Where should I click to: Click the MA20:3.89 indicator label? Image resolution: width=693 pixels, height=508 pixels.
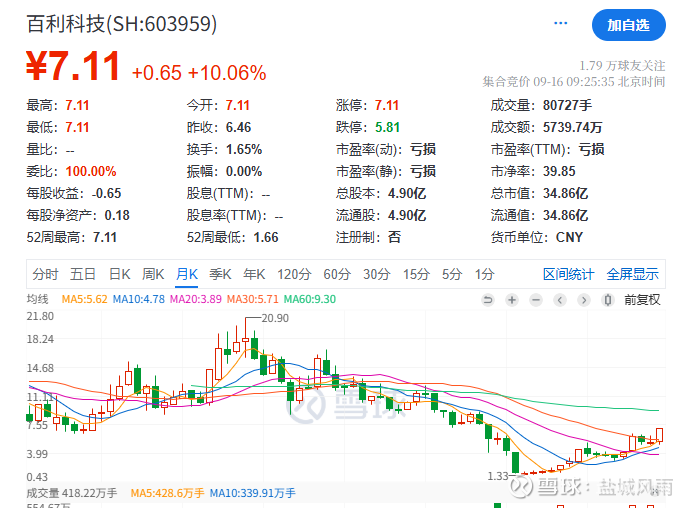click(x=195, y=299)
